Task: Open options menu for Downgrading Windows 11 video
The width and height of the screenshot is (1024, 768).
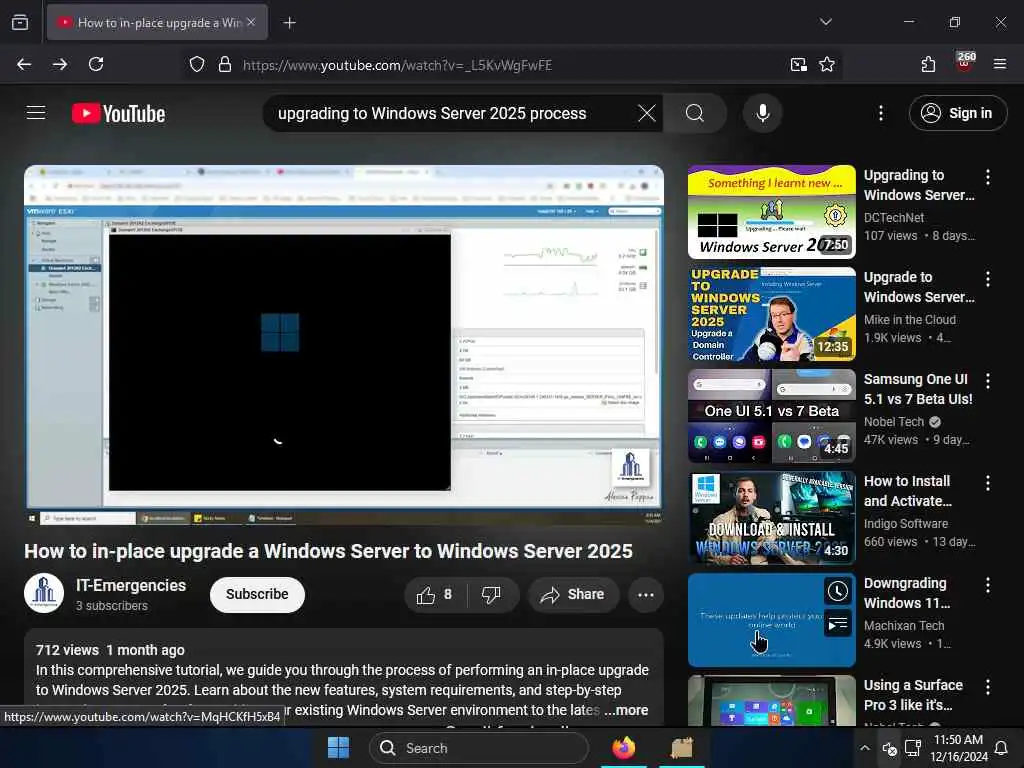Action: [987, 584]
